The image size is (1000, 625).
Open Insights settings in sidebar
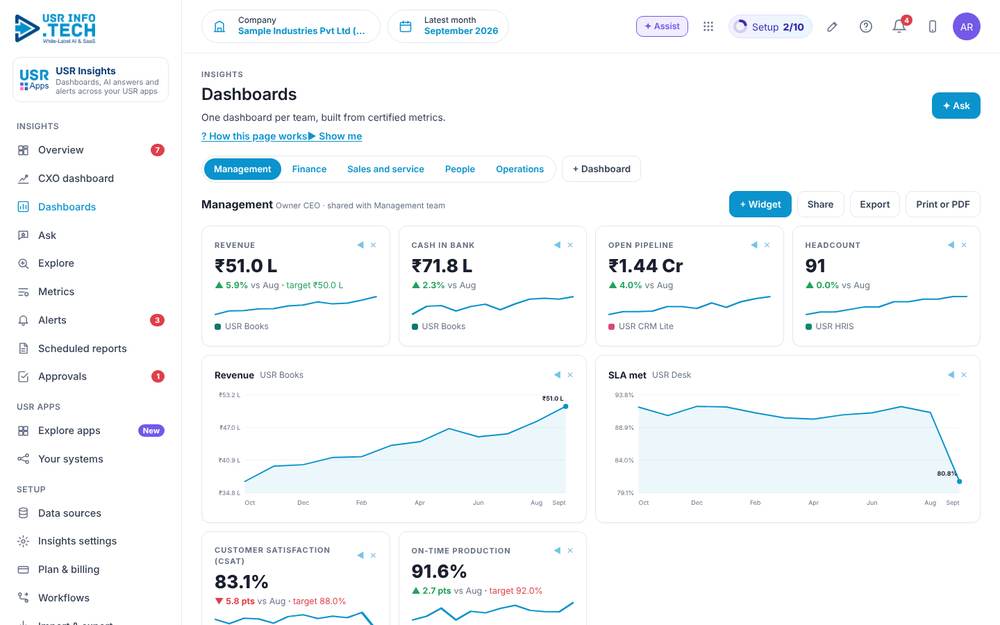coord(91,541)
